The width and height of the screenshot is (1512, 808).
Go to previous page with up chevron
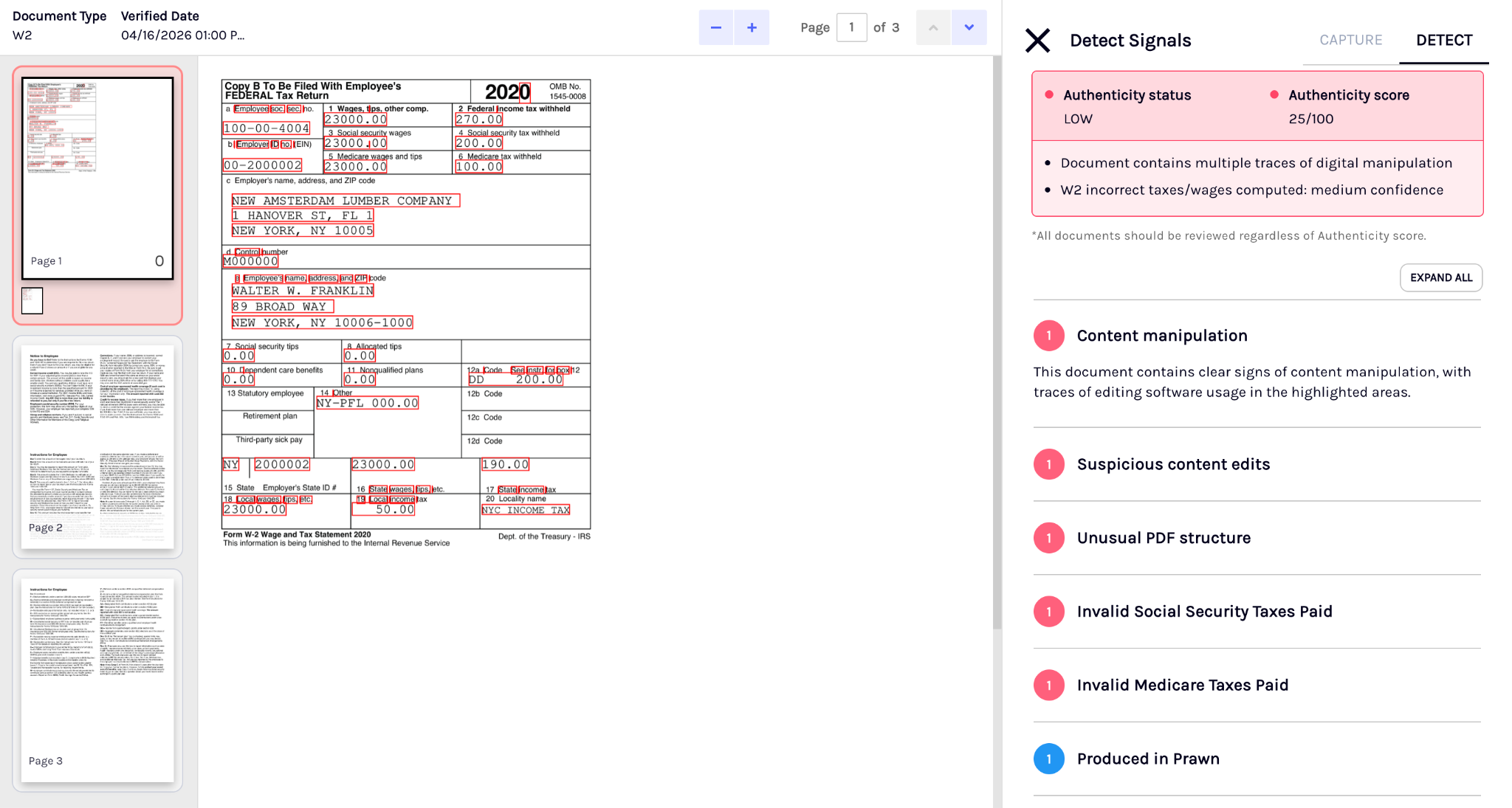pos(933,27)
